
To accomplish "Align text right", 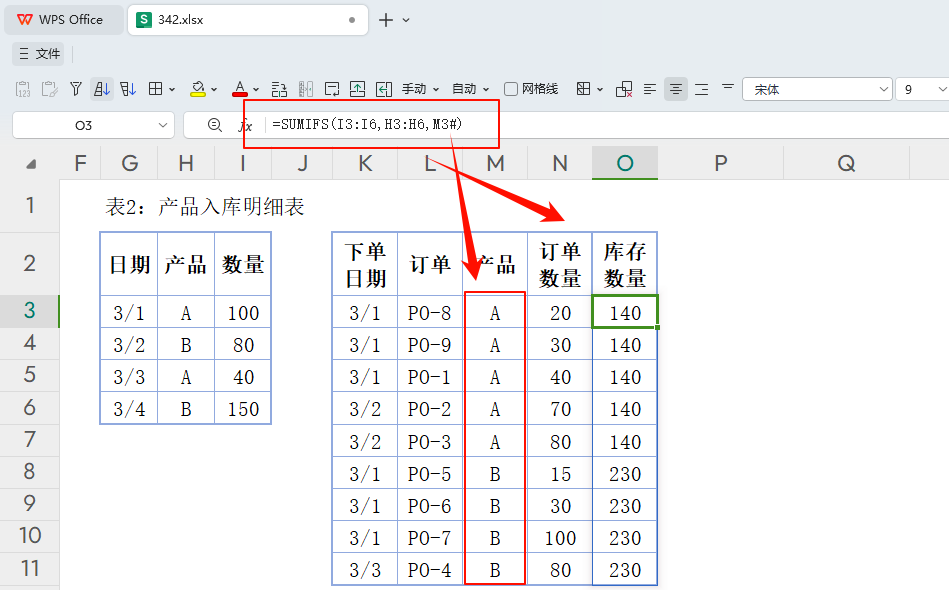I will pos(702,90).
